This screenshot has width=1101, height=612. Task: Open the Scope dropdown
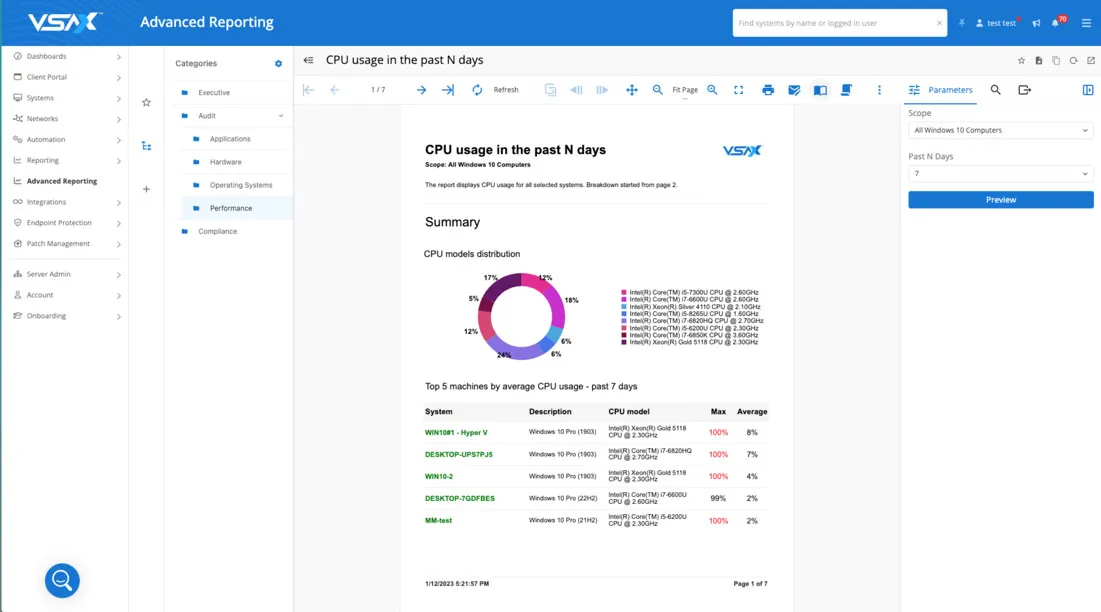click(1000, 130)
